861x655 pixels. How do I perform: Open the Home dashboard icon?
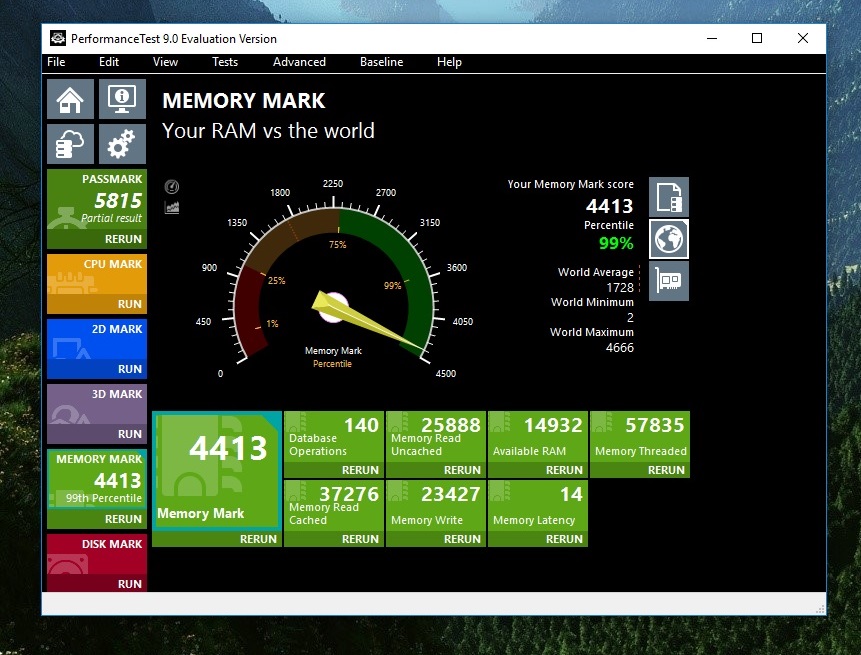coord(70,99)
